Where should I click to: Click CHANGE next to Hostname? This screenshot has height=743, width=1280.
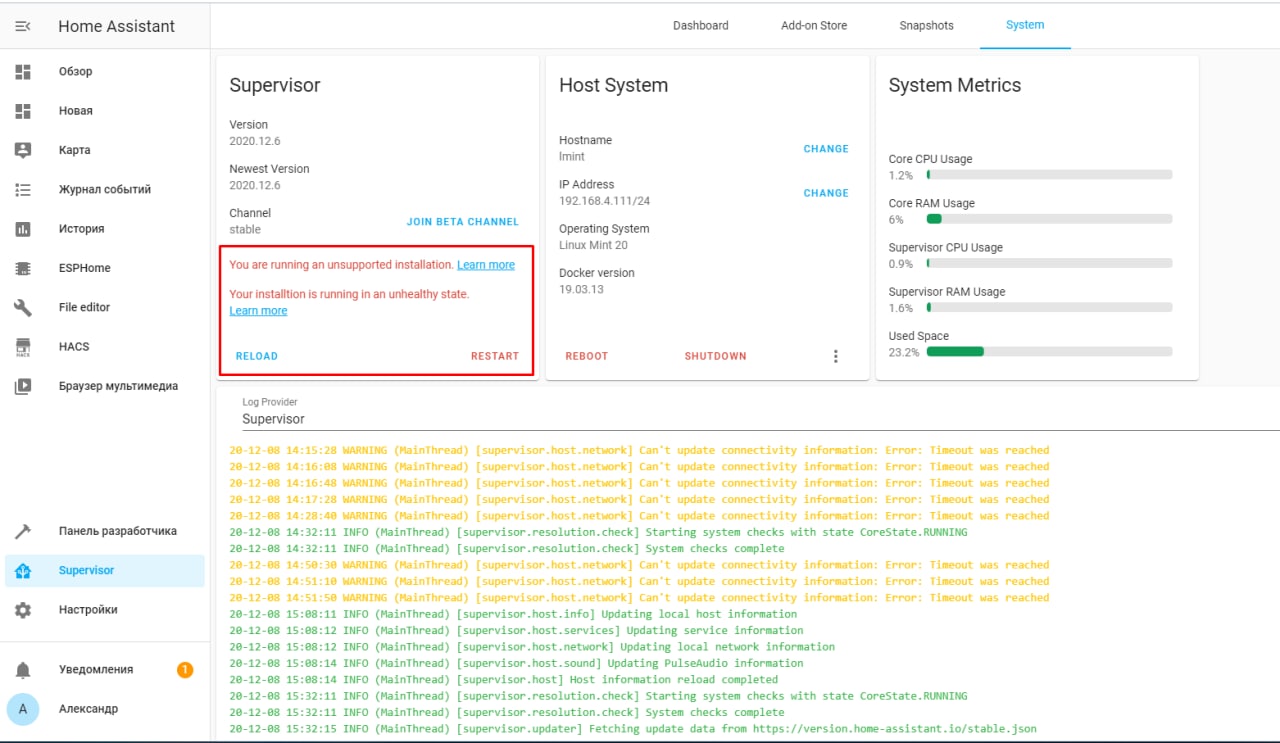(x=826, y=148)
